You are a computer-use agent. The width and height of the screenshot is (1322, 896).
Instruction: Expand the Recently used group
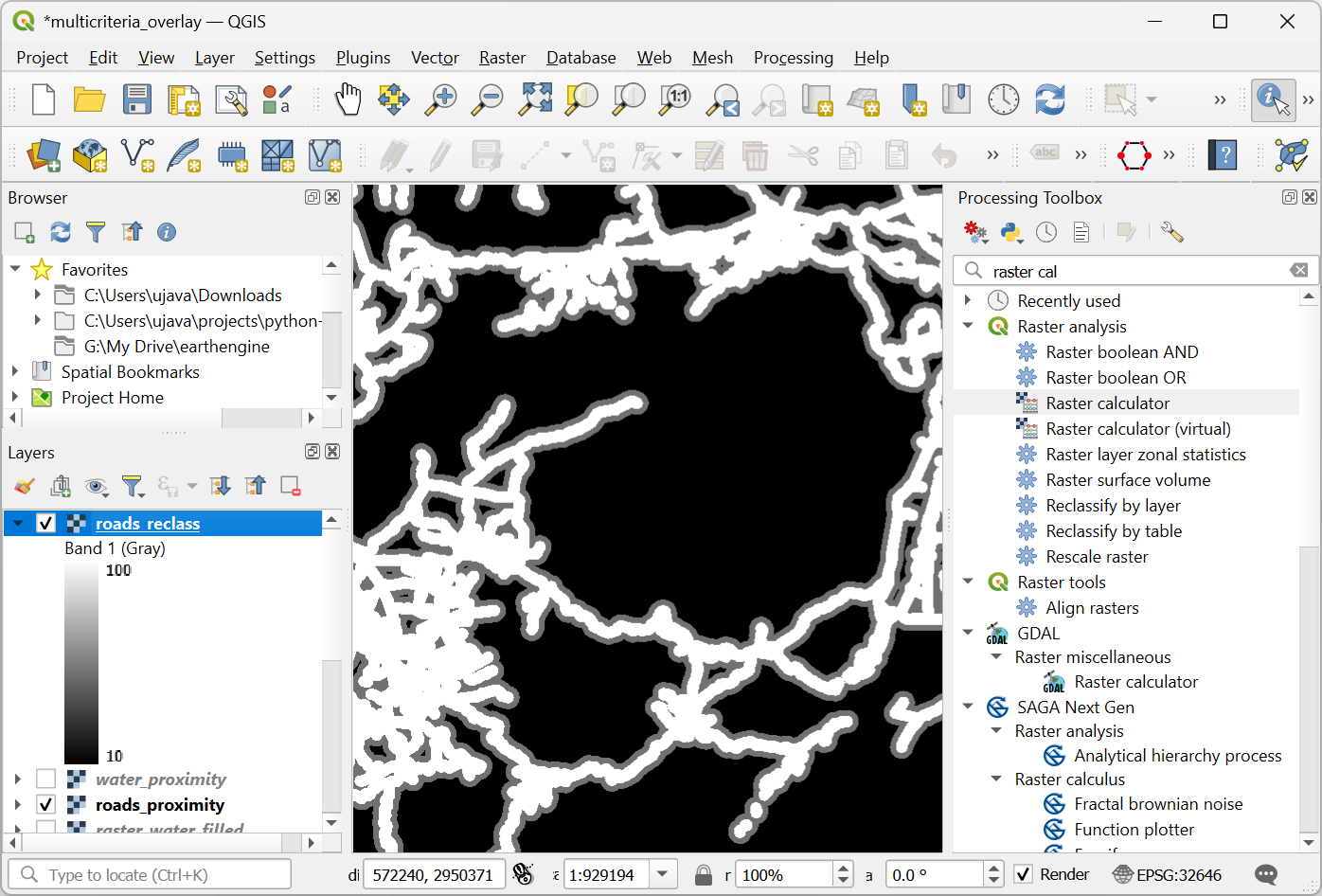[x=968, y=300]
